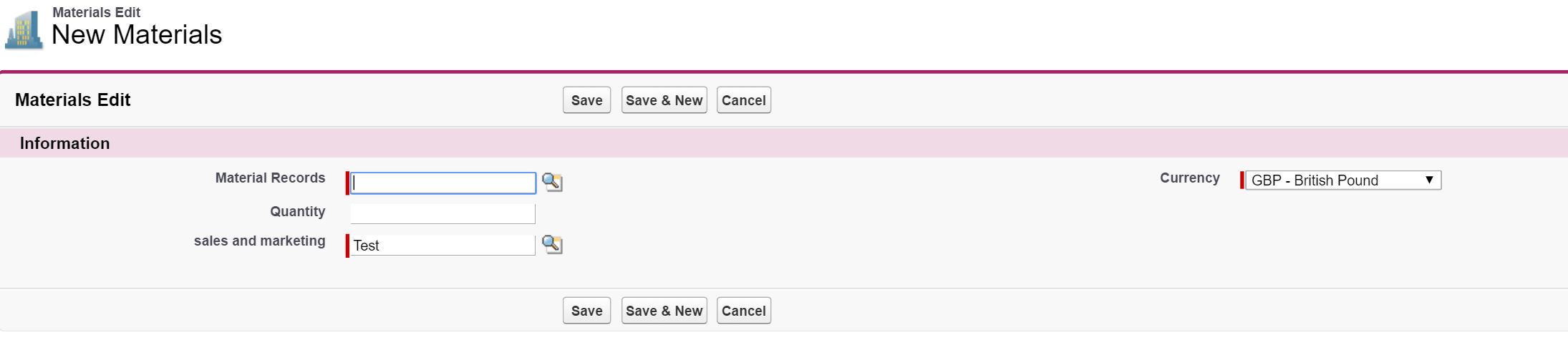This screenshot has width=1568, height=363.
Task: Click the bold Materials Edit panel heading
Action: 72,100
